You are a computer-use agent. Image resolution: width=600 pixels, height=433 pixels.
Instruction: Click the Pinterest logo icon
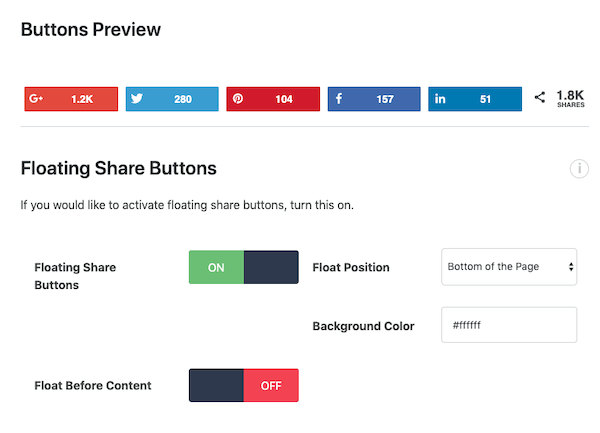(x=238, y=99)
